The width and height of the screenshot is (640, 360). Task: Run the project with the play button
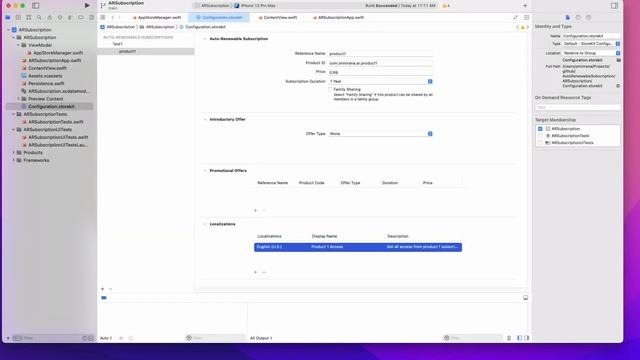click(87, 5)
